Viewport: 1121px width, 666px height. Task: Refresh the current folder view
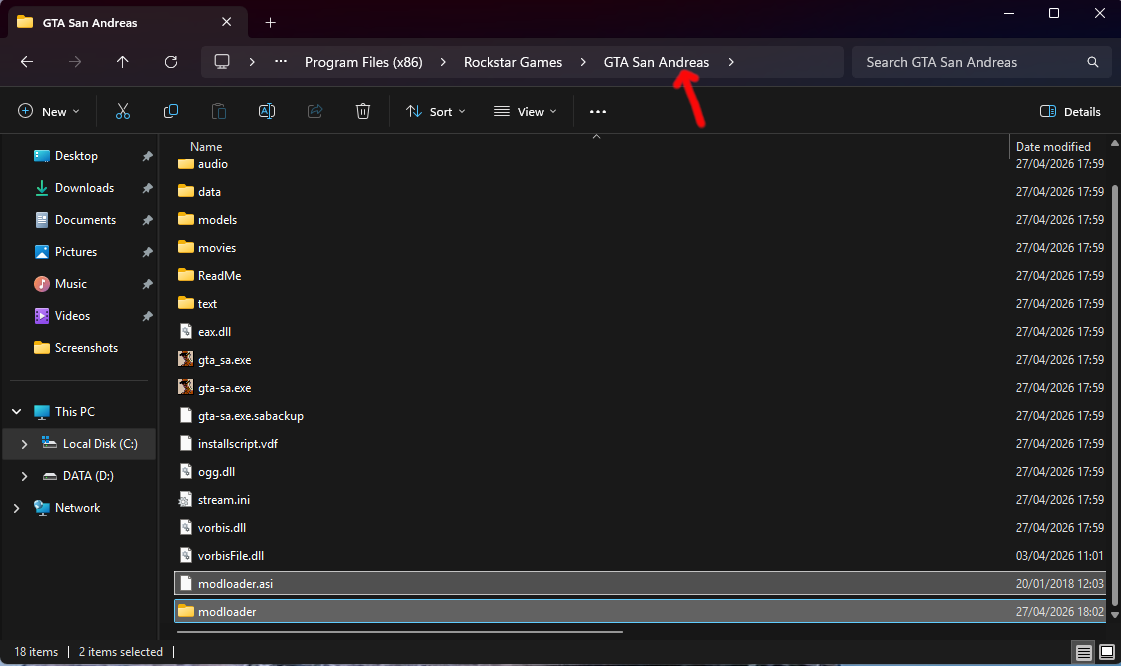point(171,62)
